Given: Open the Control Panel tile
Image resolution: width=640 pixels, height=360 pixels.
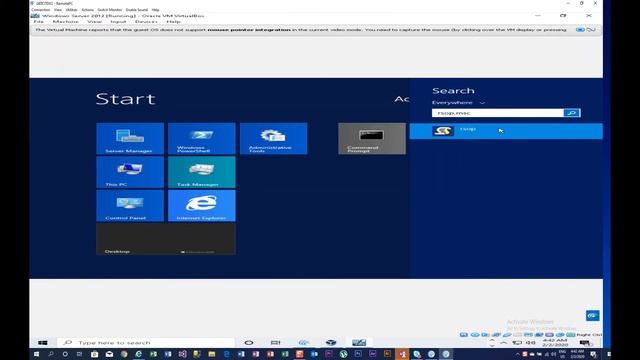Looking at the screenshot, I should click(130, 206).
